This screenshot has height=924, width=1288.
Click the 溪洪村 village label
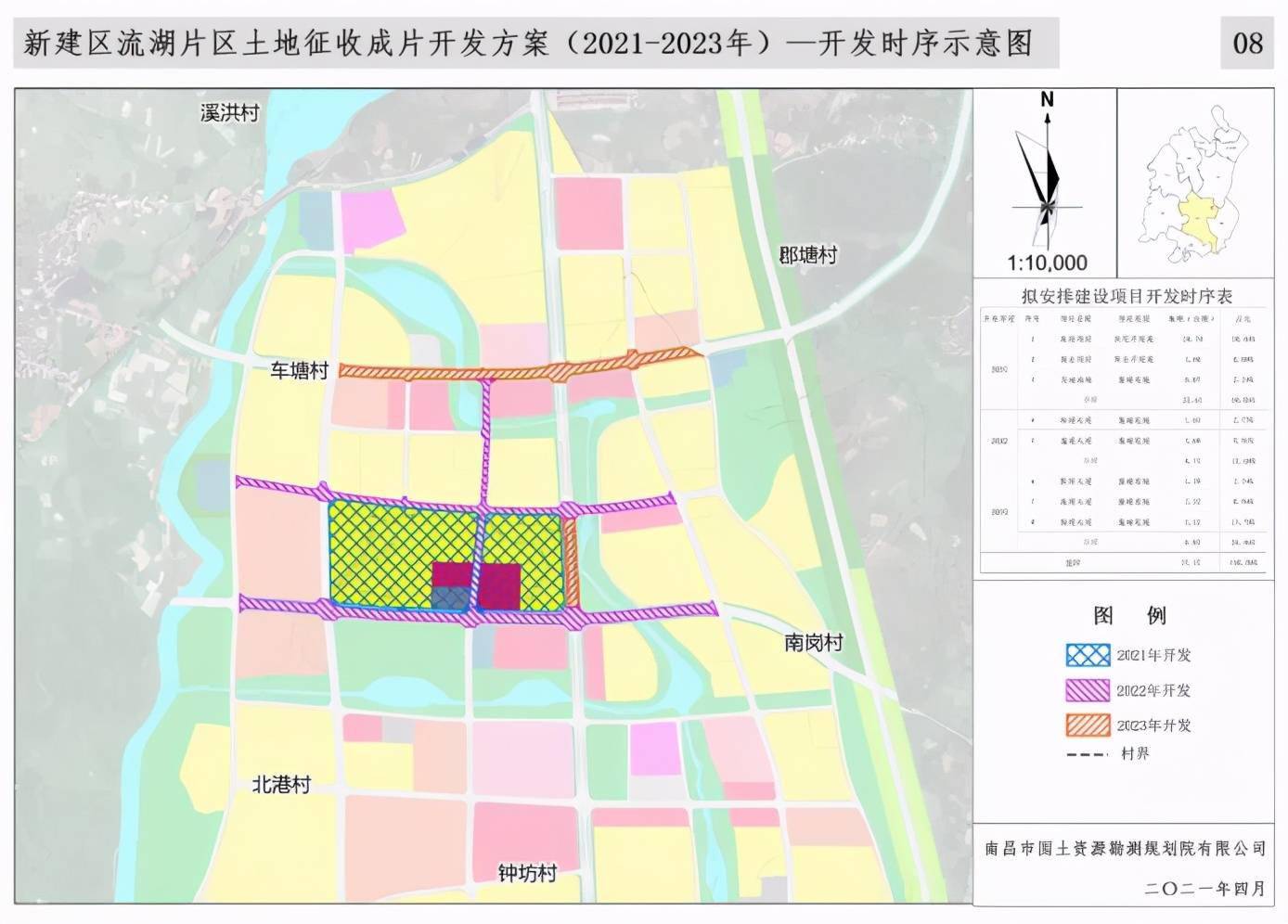(x=229, y=113)
